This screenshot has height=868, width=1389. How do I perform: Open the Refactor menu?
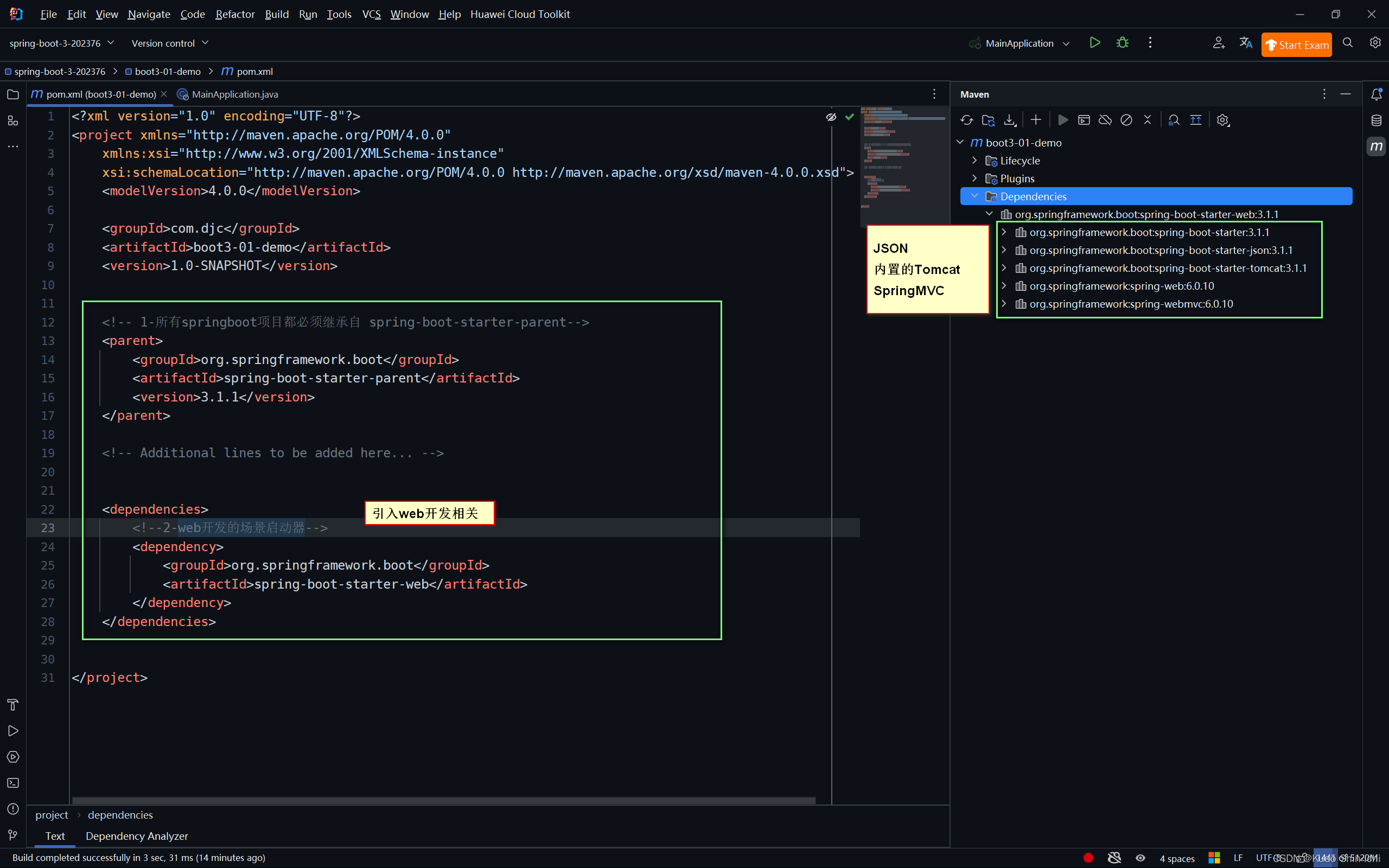(x=235, y=14)
